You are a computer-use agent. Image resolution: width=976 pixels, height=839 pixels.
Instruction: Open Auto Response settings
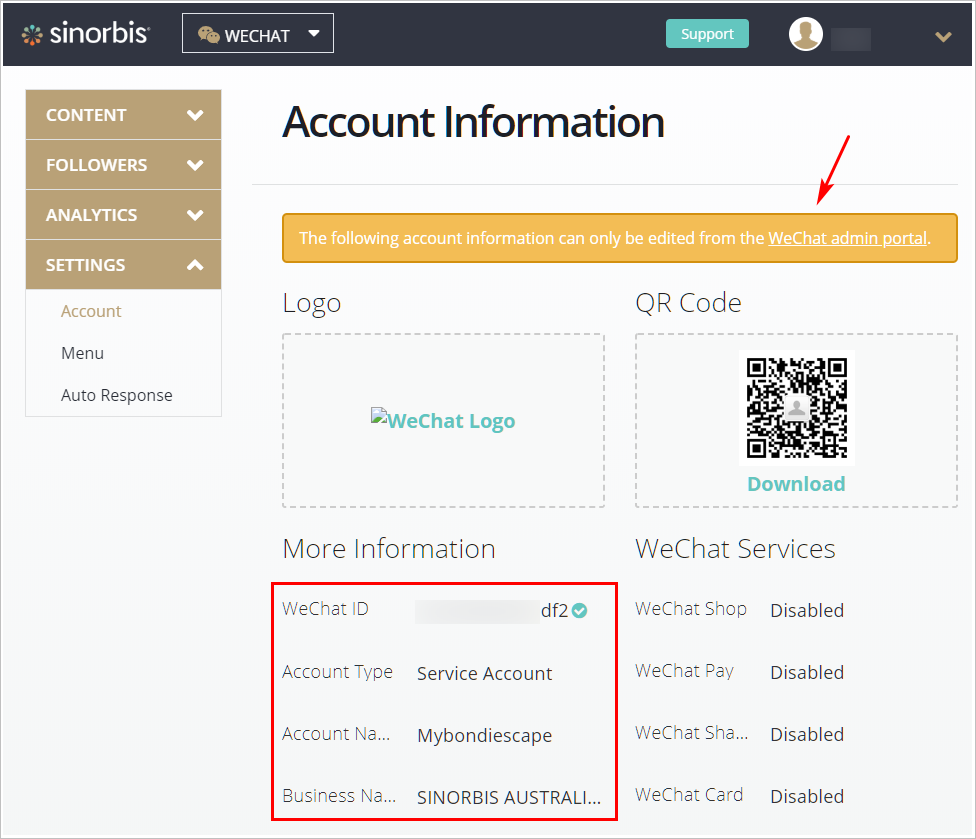click(x=116, y=395)
